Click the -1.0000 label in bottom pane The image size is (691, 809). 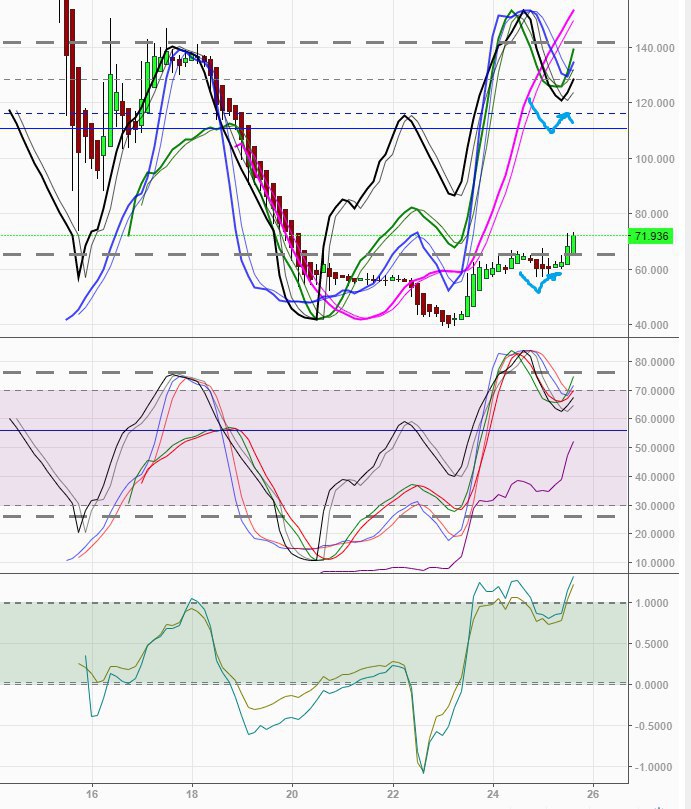pyautogui.click(x=652, y=768)
